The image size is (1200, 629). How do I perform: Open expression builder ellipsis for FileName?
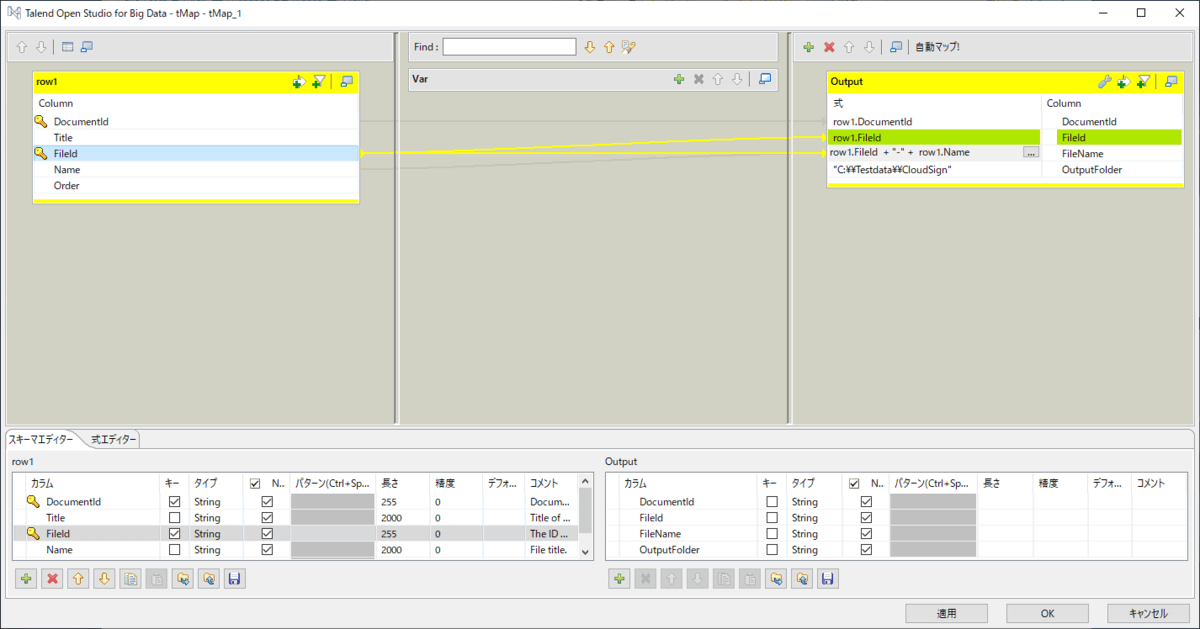tap(1031, 153)
